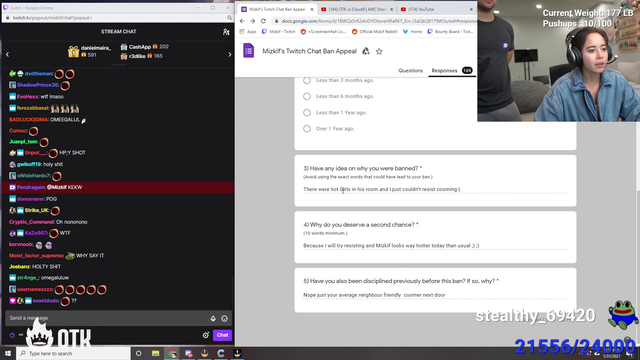Screen dimensions: 640x360
Task: Reload the Google Forms page
Action: tap(263, 21)
